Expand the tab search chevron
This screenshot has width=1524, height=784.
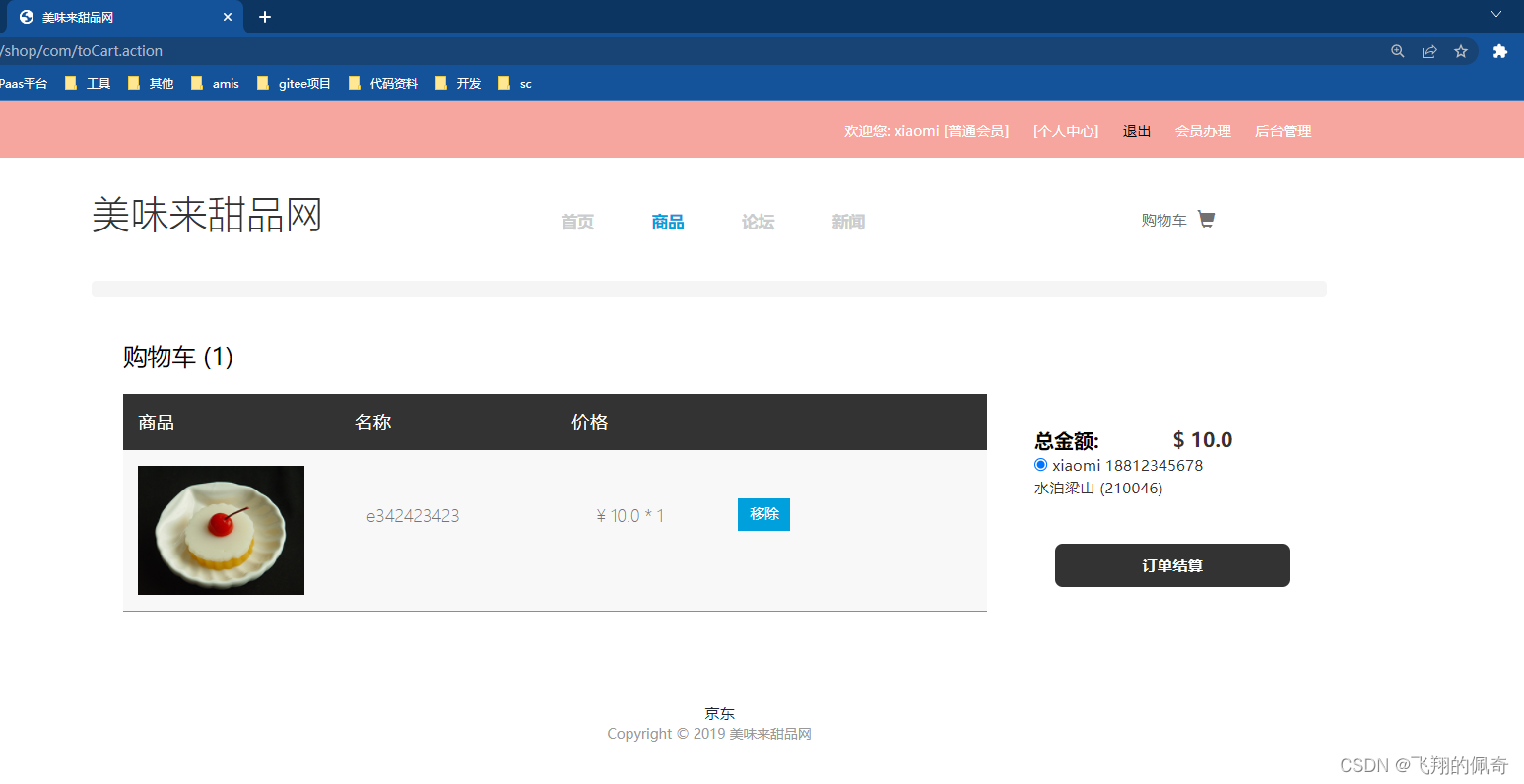click(1495, 15)
